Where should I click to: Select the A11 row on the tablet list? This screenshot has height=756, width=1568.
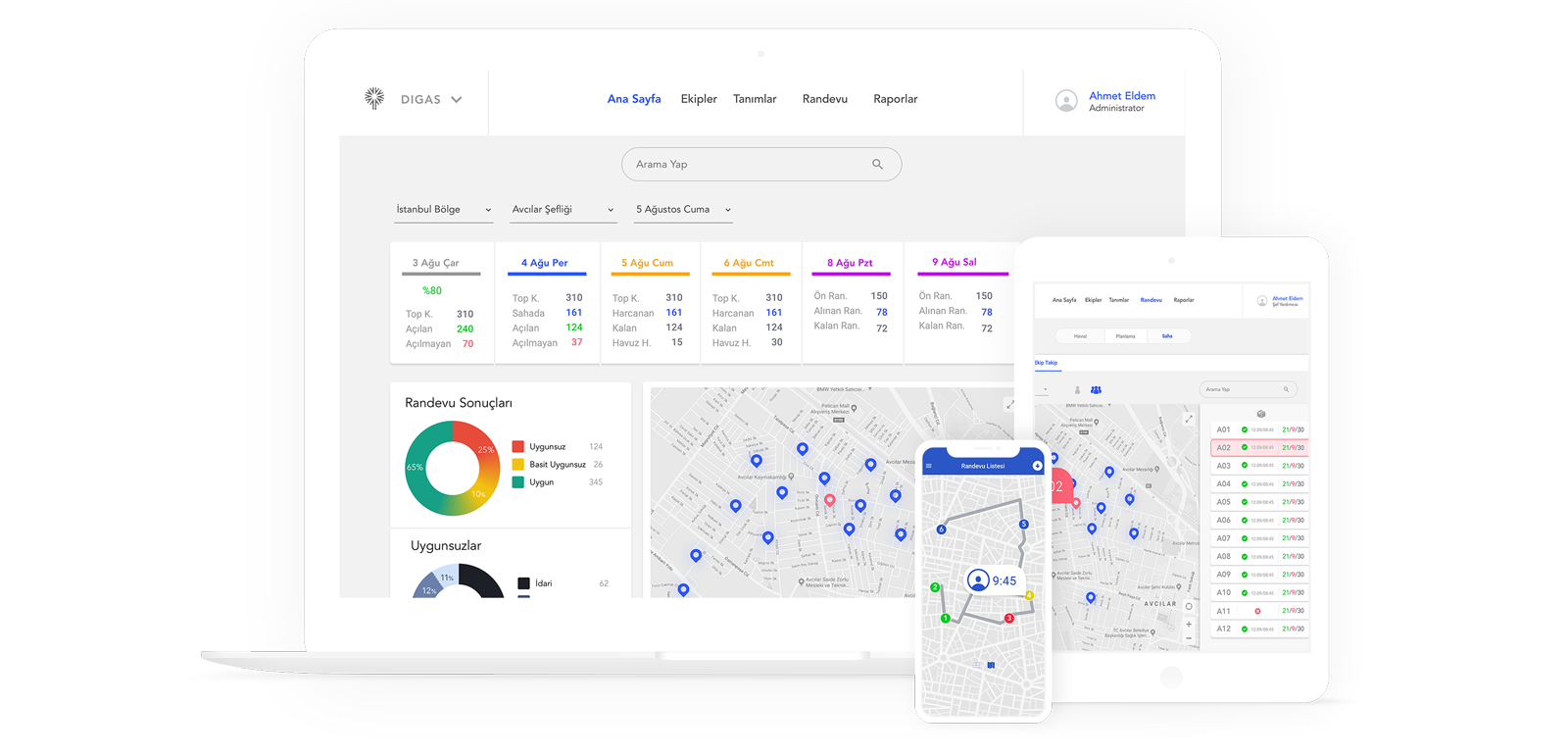(1260, 611)
